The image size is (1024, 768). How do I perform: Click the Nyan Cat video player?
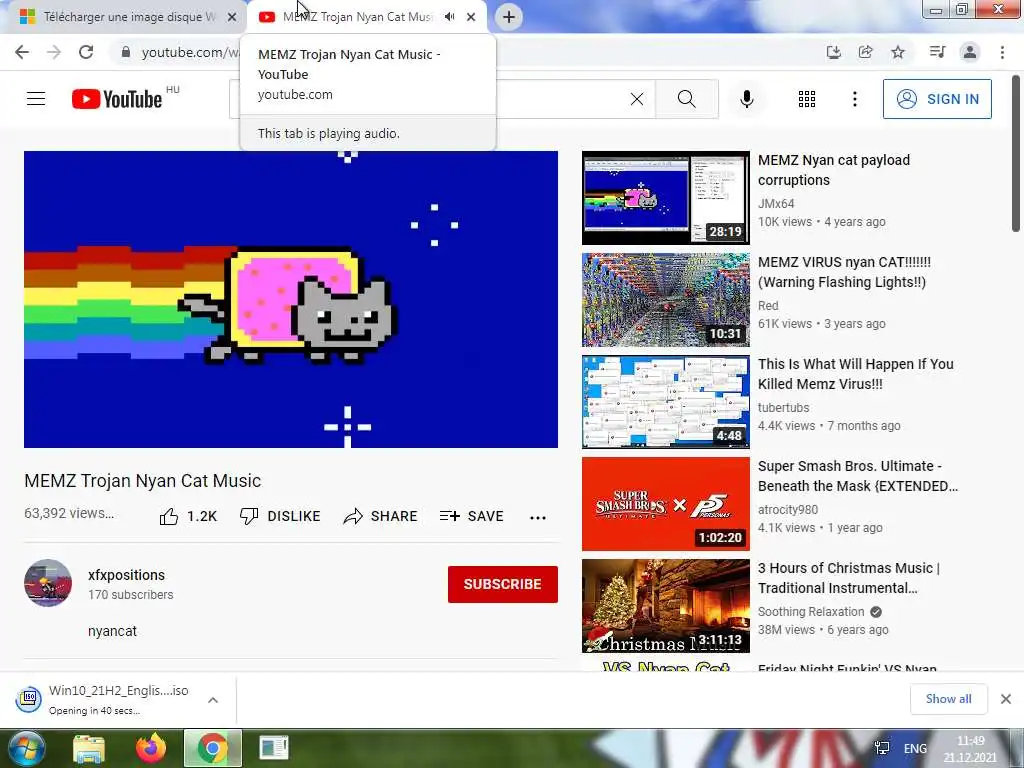click(291, 299)
